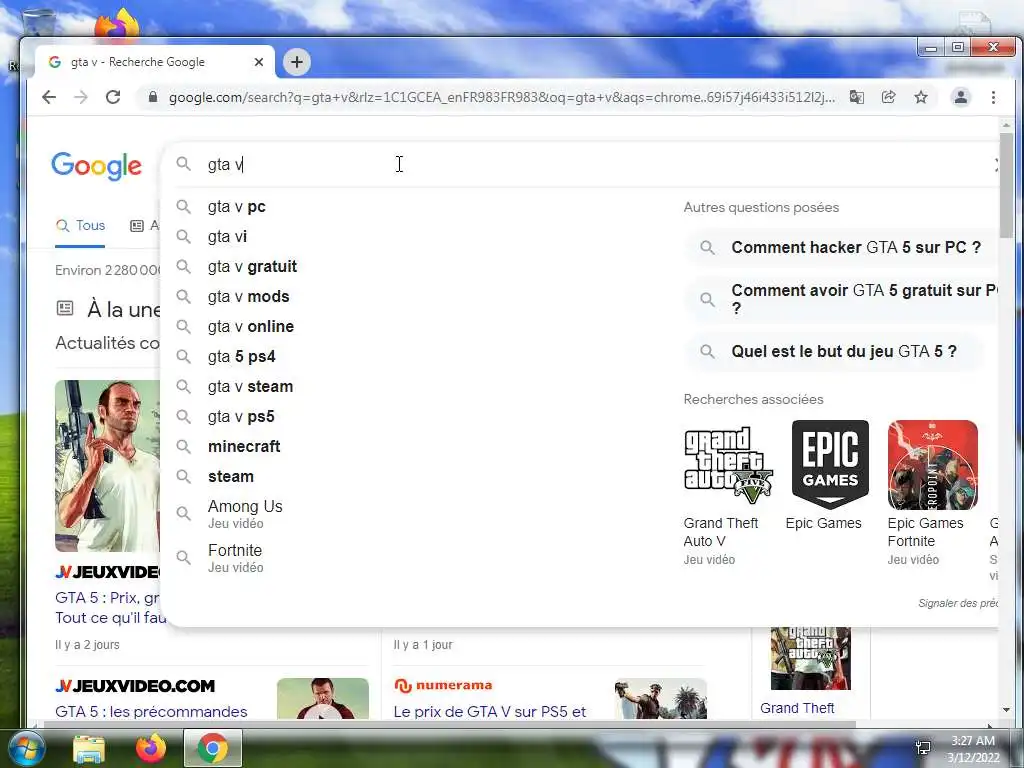Screen dimensions: 1024x768
Task: Click the Google logo
Action: point(96,166)
